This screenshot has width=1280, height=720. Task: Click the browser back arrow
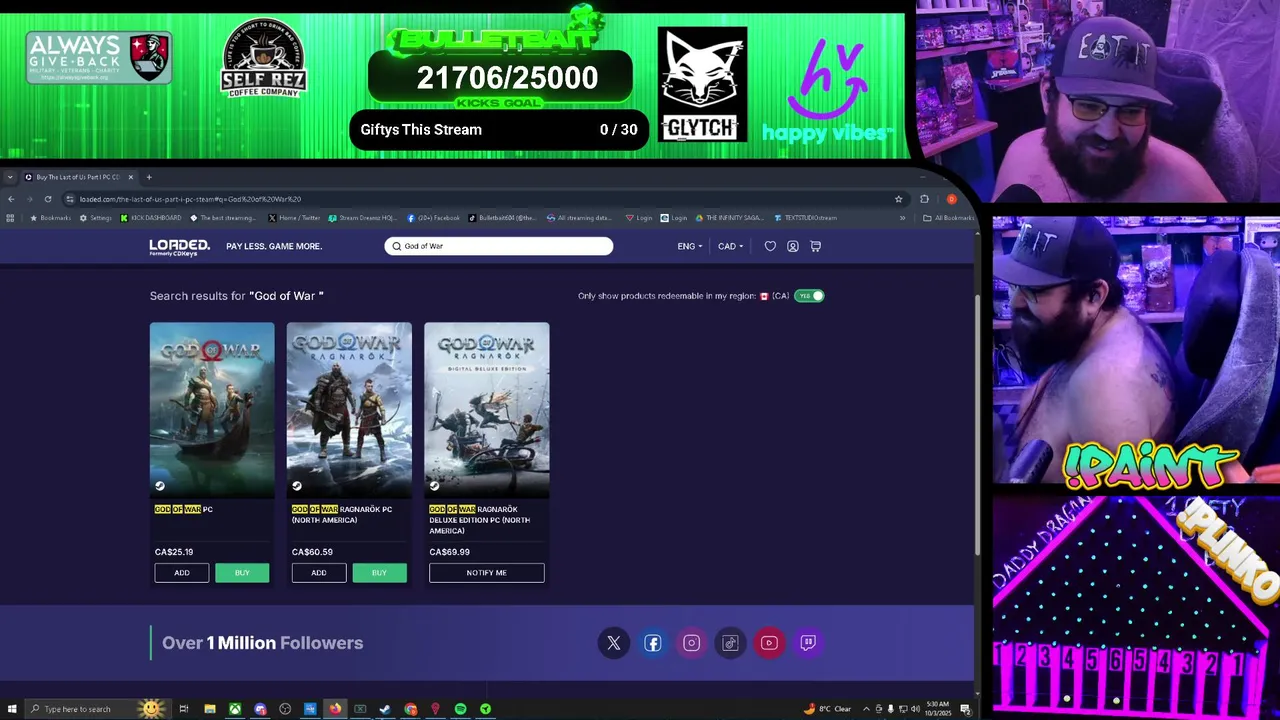pyautogui.click(x=11, y=199)
